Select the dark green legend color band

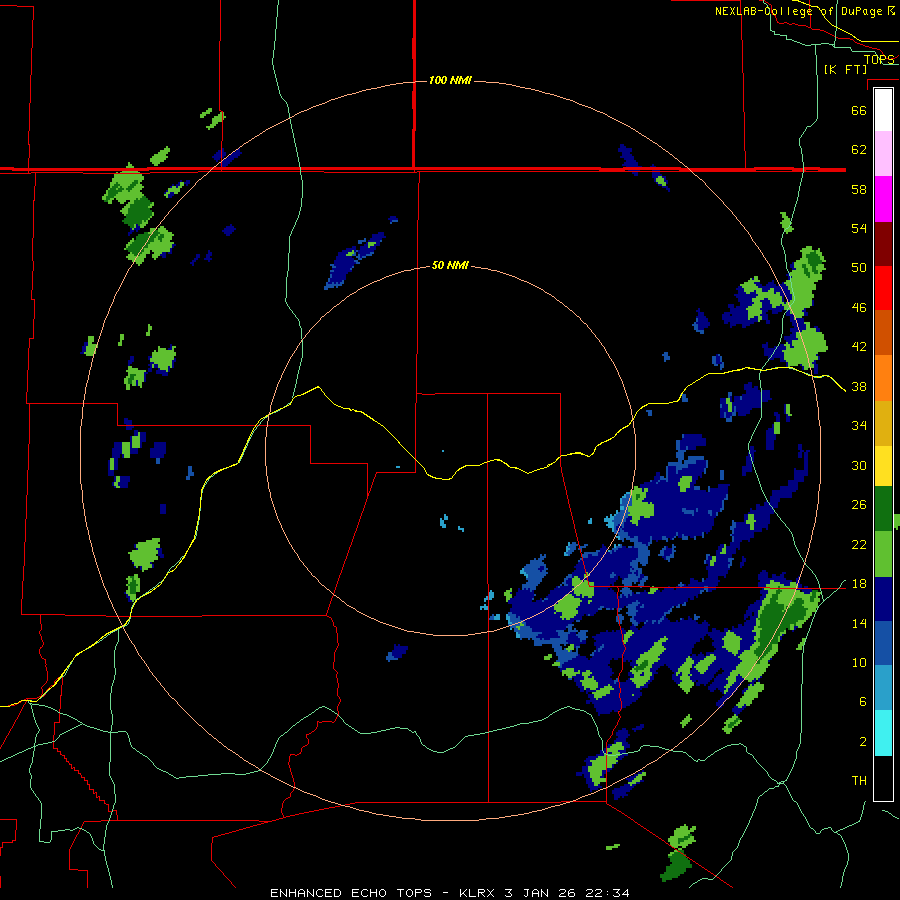click(883, 509)
